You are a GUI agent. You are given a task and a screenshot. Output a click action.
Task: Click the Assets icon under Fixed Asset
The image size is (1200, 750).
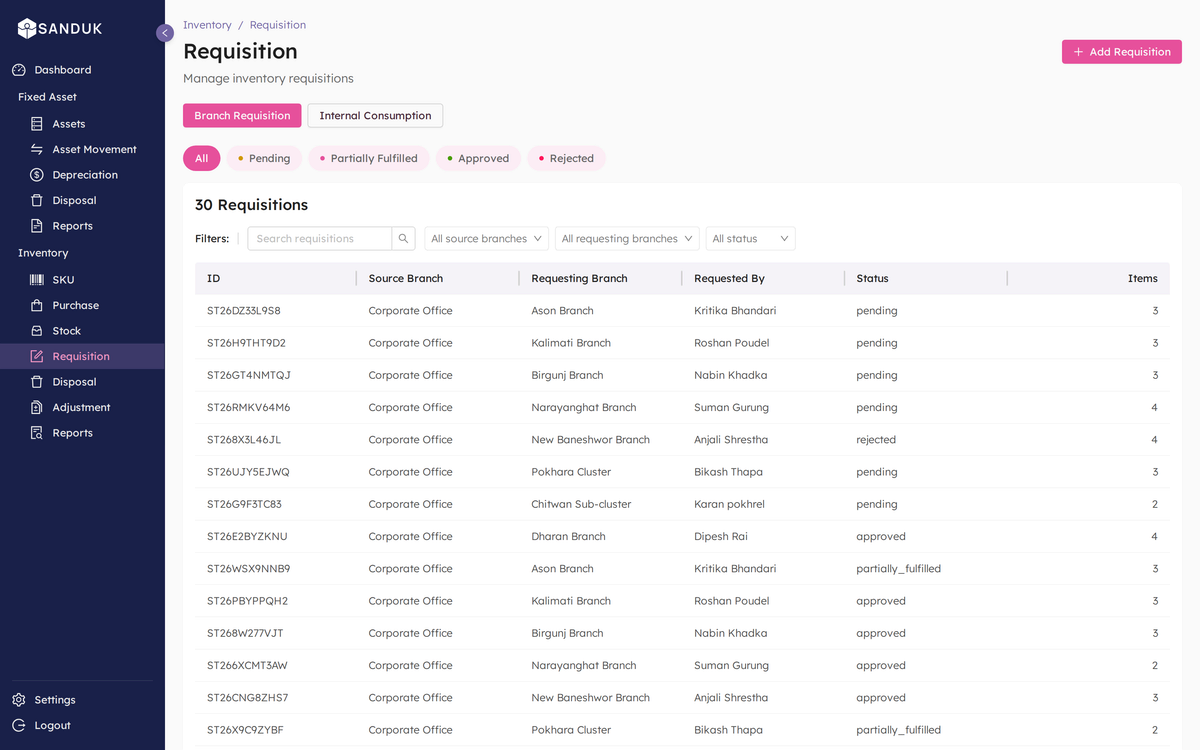pos(37,124)
